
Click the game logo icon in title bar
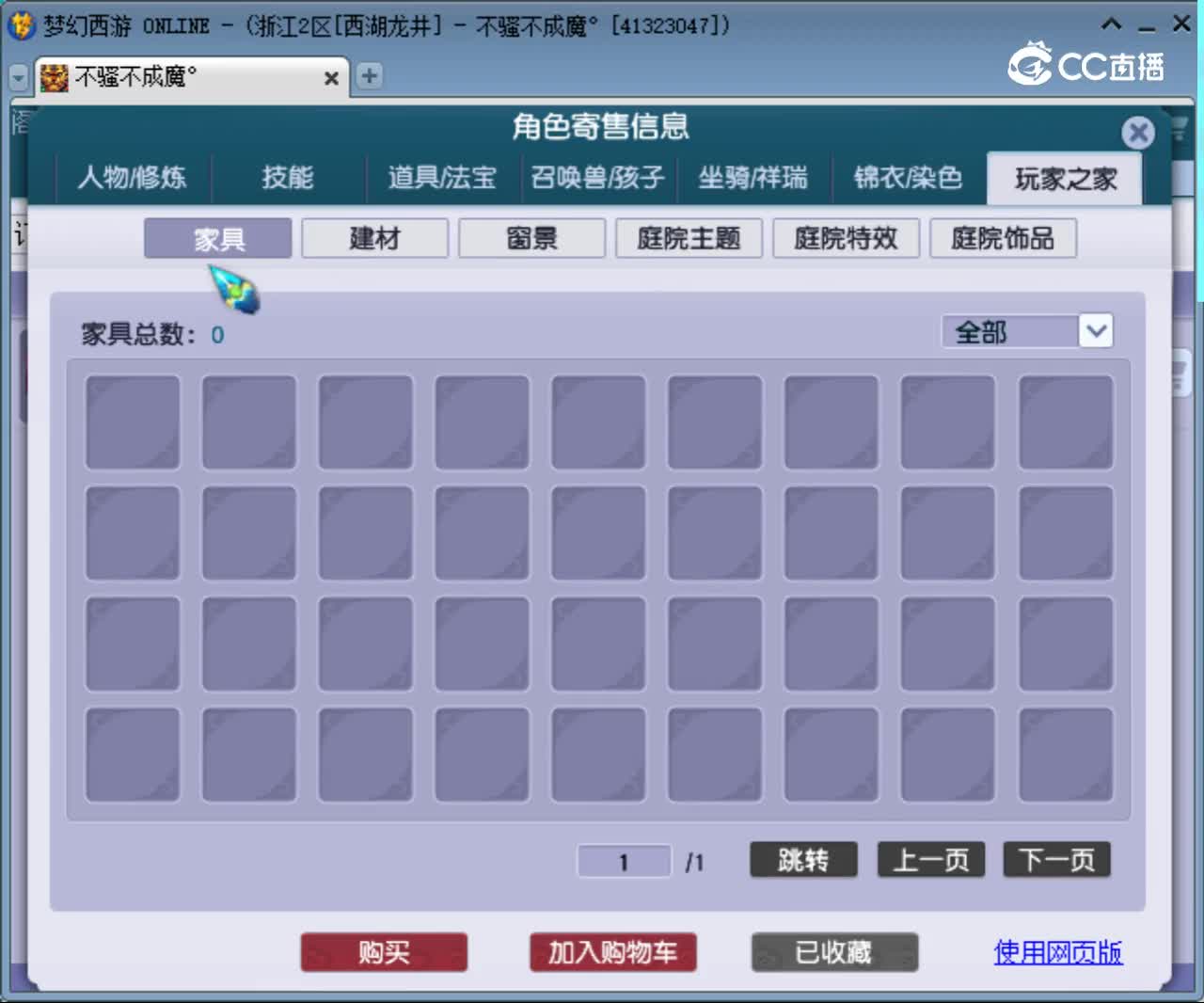21,24
